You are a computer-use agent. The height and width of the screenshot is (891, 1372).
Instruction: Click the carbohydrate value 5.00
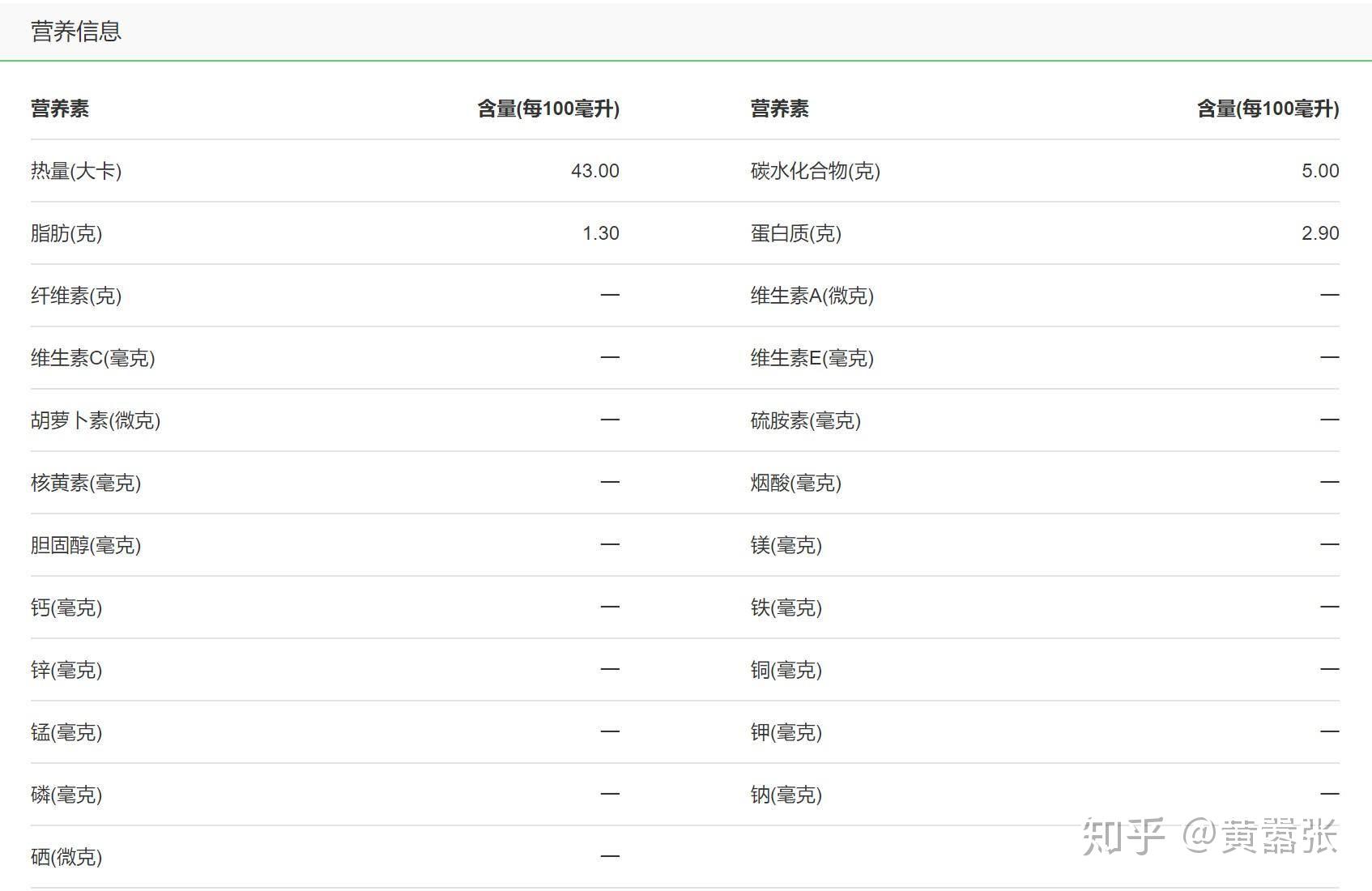[1319, 171]
